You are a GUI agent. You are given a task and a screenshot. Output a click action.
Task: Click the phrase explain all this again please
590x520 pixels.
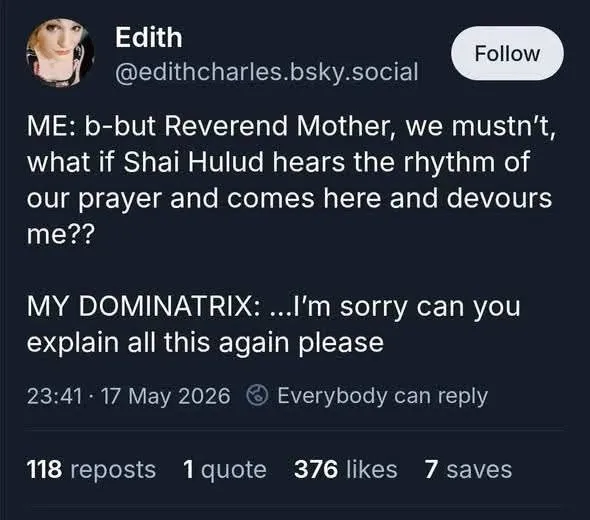205,343
